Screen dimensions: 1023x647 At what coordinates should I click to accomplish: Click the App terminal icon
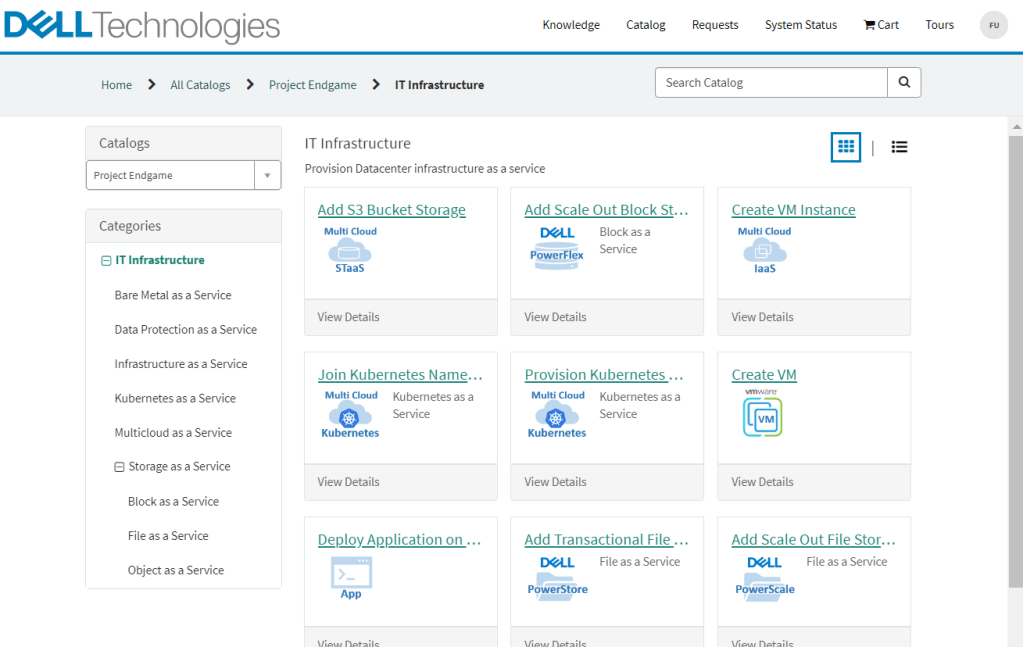pos(351,578)
